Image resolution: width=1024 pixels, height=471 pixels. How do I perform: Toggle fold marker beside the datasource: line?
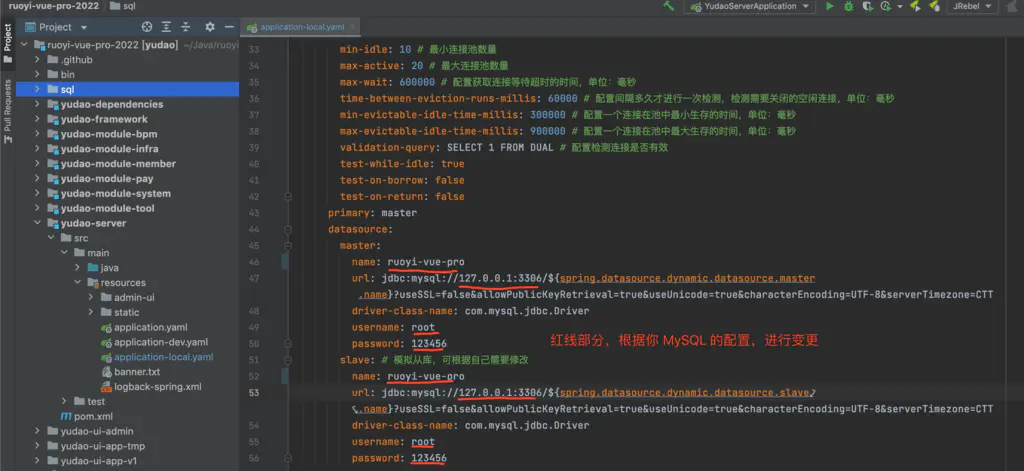coord(286,230)
